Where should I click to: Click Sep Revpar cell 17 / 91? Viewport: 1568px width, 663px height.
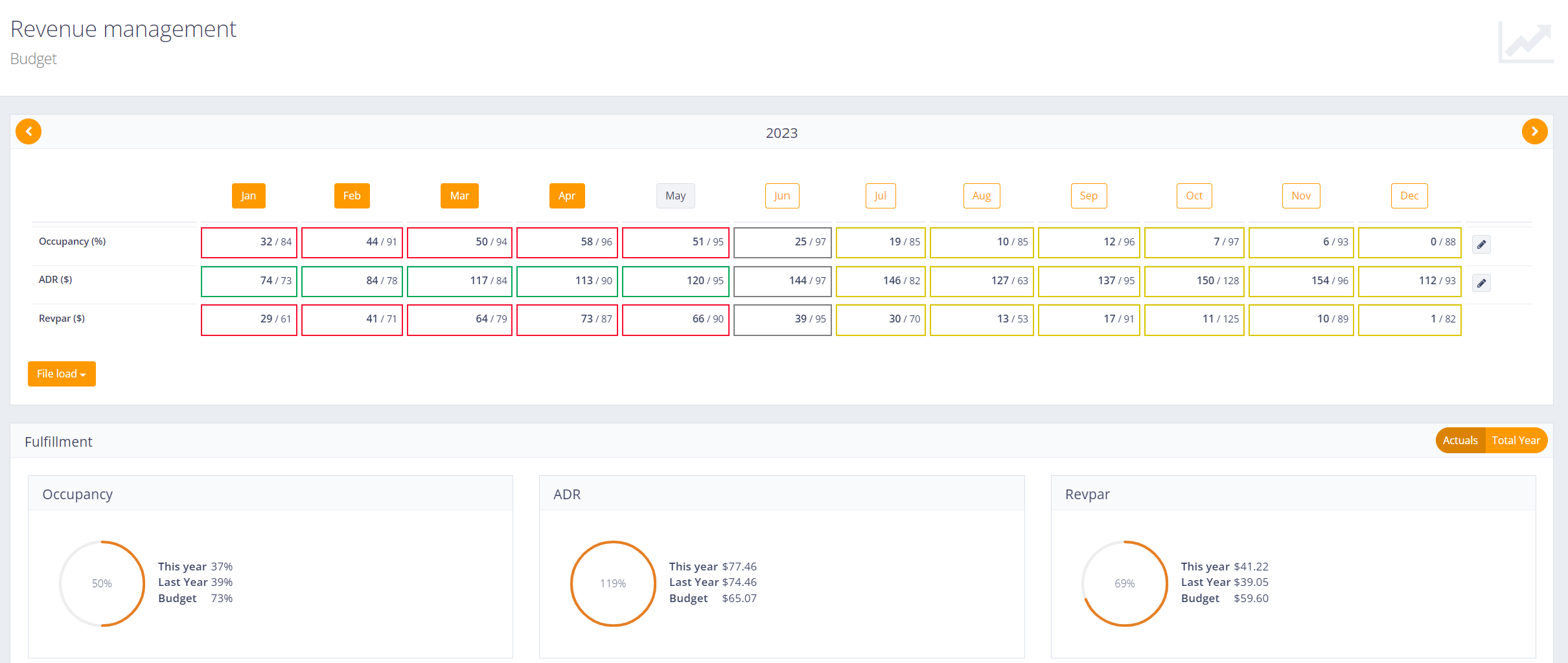(x=1089, y=320)
